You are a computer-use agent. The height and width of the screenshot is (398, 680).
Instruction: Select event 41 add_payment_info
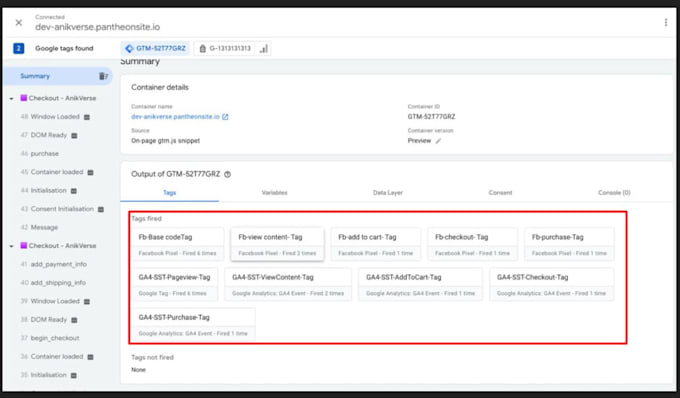(x=53, y=264)
